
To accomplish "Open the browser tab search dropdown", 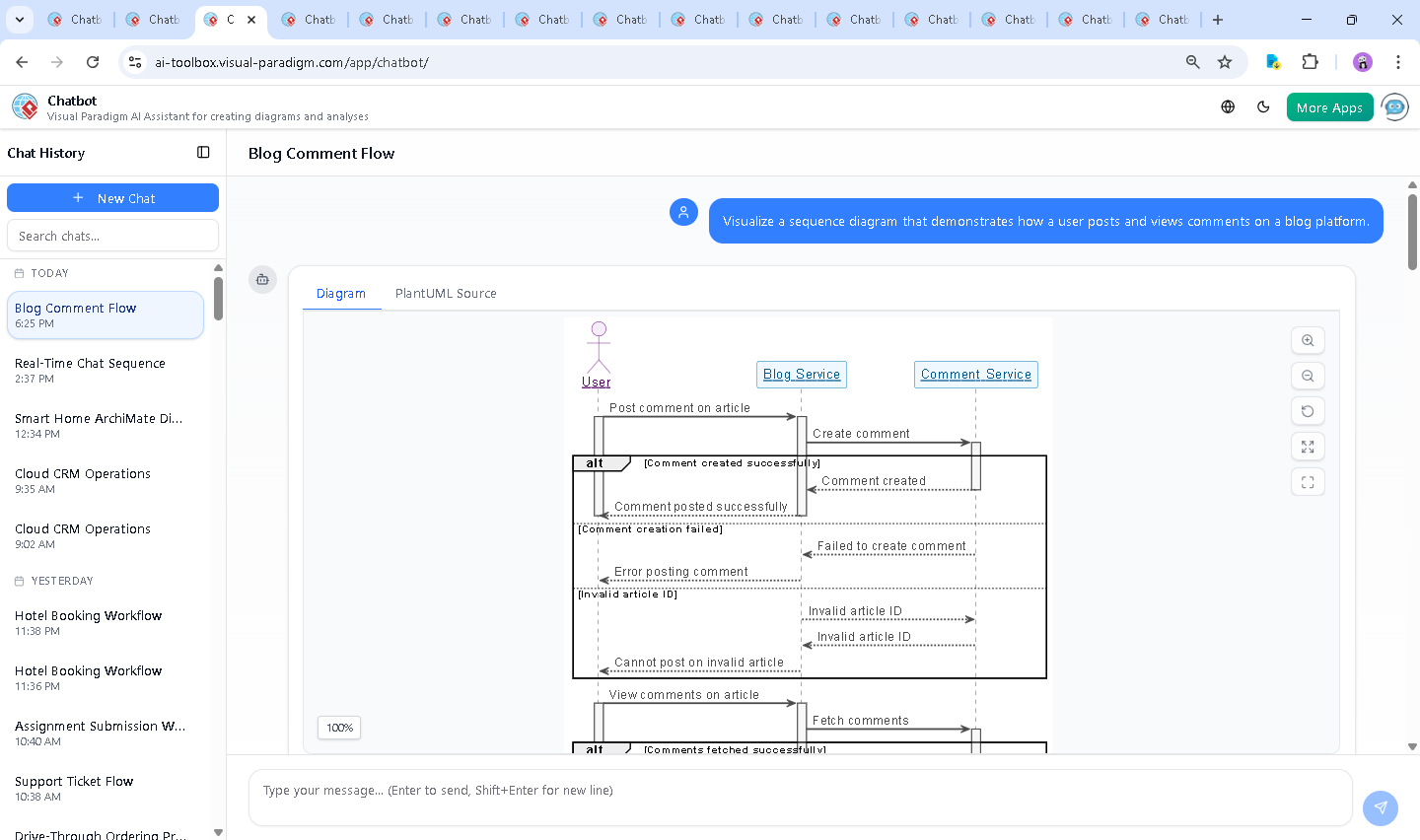I will 20,20.
